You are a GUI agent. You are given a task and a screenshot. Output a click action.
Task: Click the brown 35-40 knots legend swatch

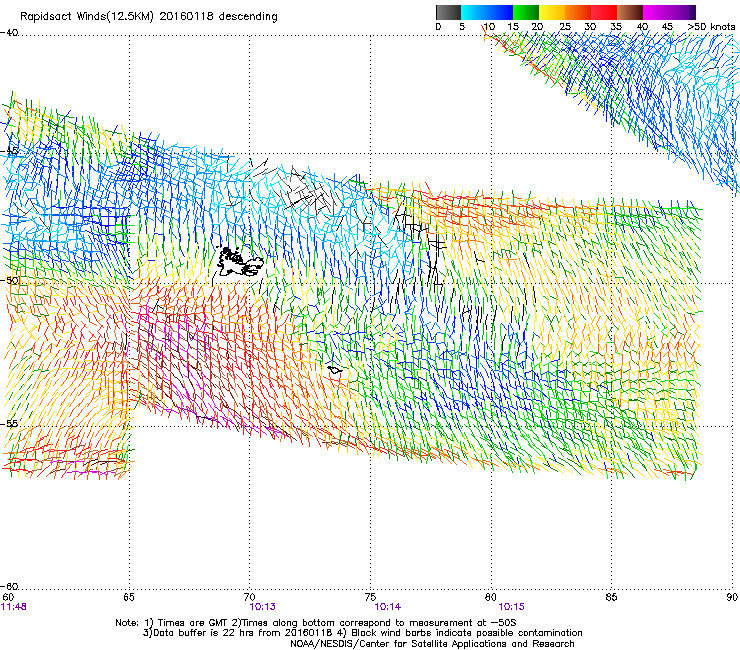(x=630, y=12)
